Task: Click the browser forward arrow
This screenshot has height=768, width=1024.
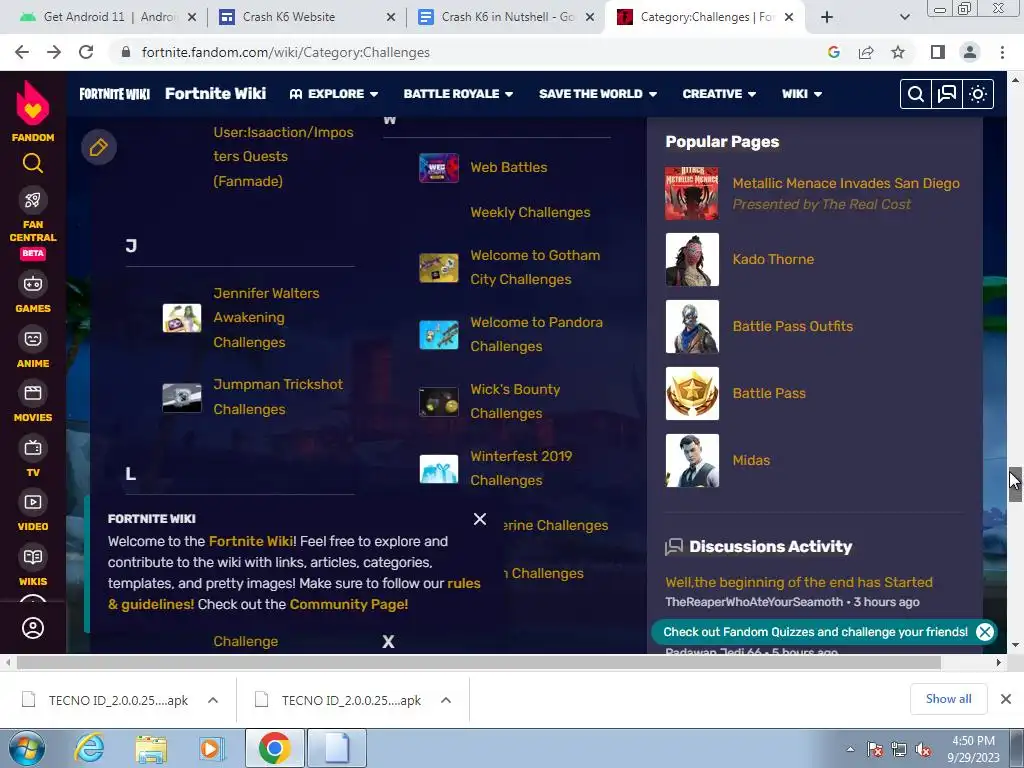Action: [x=54, y=52]
